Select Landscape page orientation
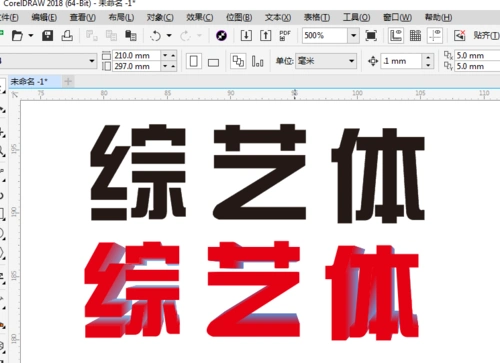Image resolution: width=500 pixels, height=363 pixels. pos(213,62)
